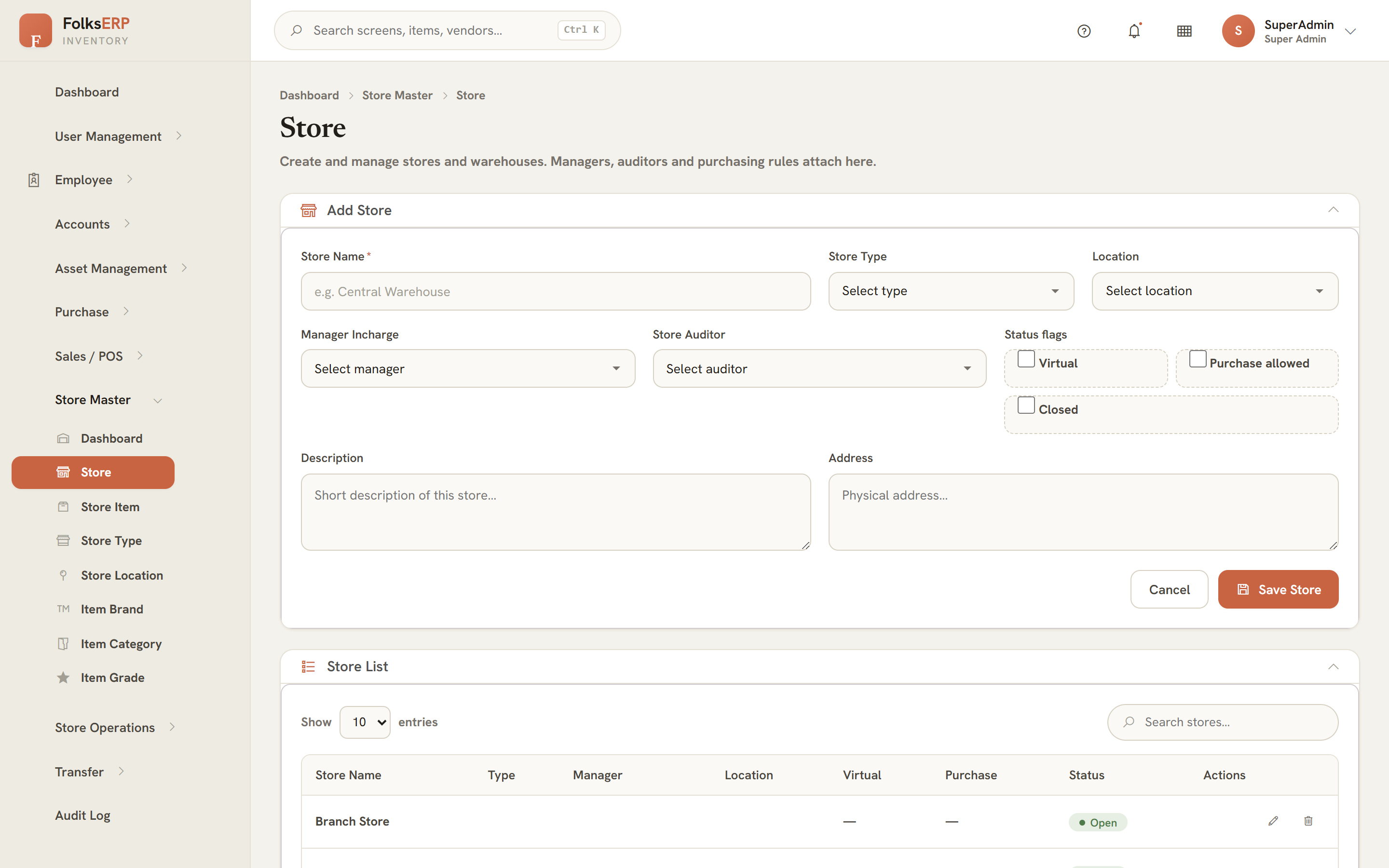Screen dimensions: 1389x868
Task: Click the SuperAdmin avatar circle
Action: point(1238,31)
